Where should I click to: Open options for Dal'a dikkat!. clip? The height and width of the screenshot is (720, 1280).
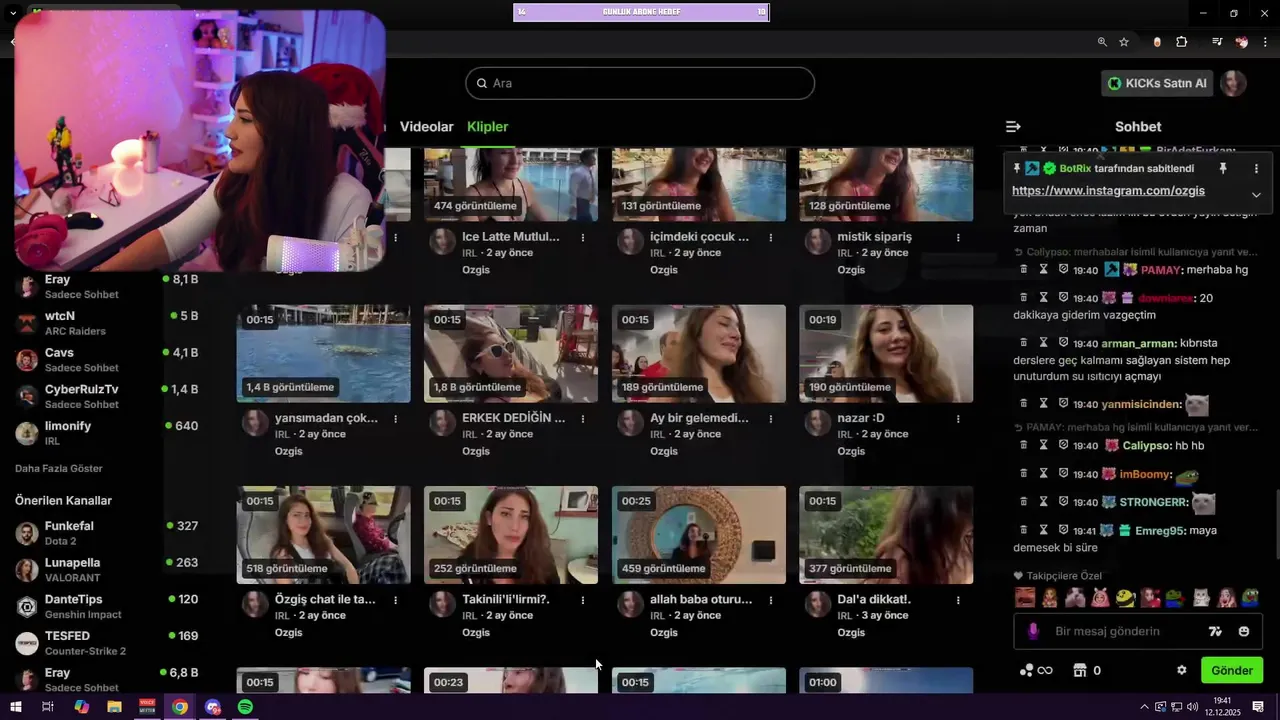click(x=958, y=600)
